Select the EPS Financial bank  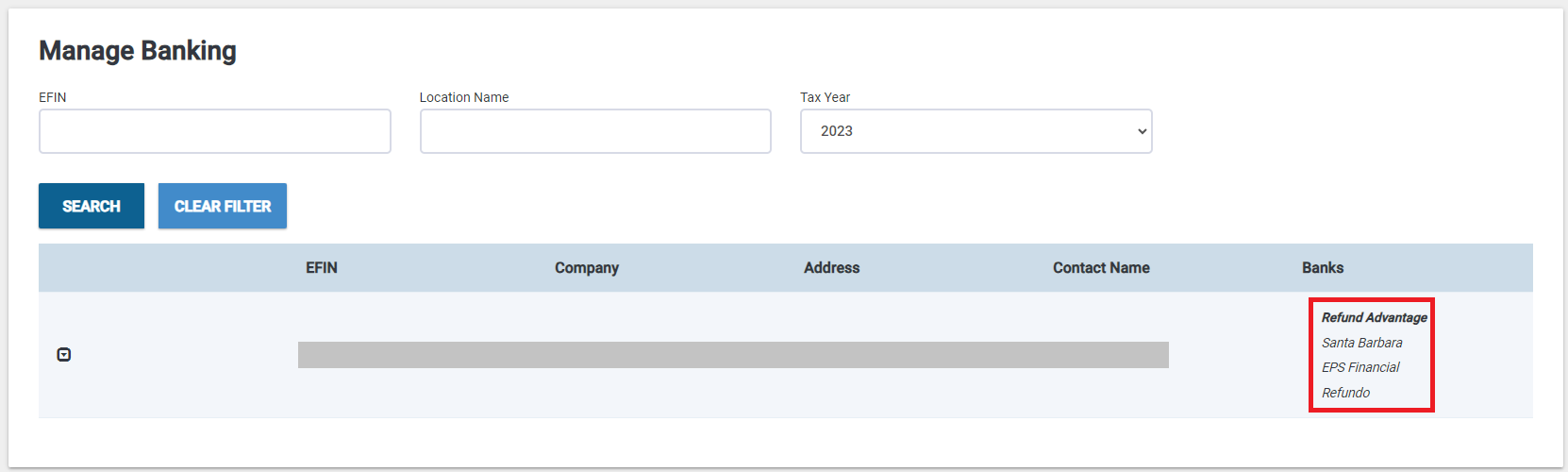[1360, 367]
